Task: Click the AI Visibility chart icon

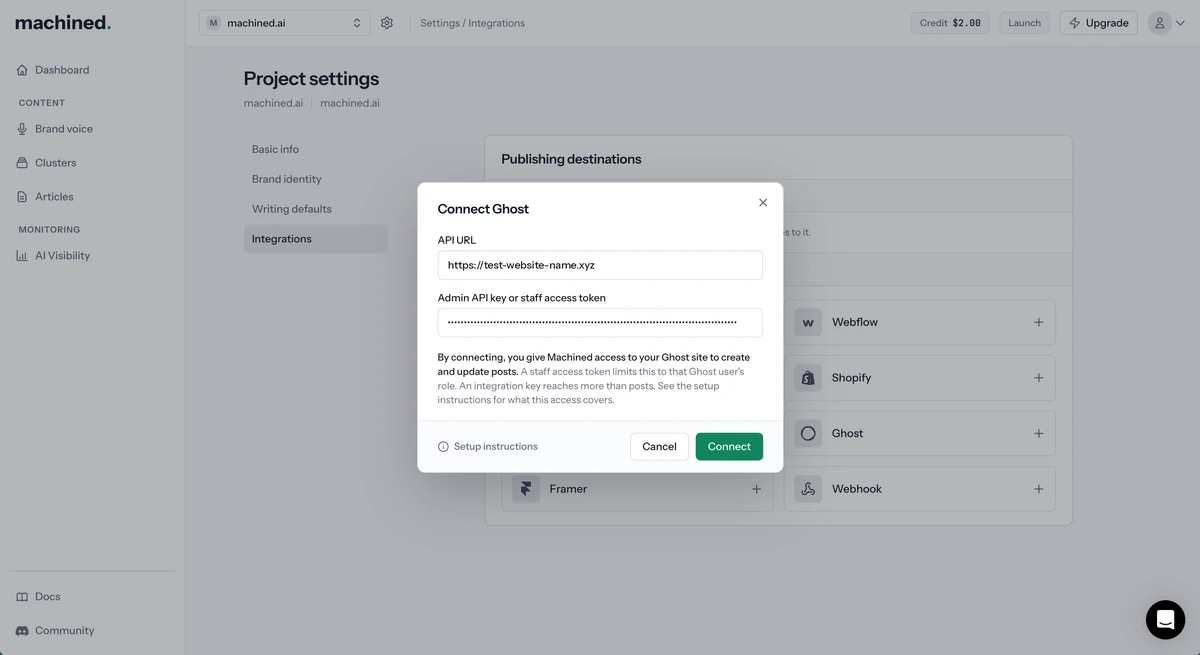Action: click(22, 256)
